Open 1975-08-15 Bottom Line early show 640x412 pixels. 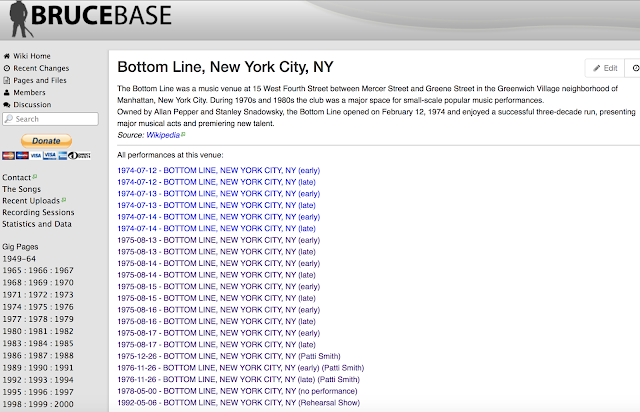[219, 287]
